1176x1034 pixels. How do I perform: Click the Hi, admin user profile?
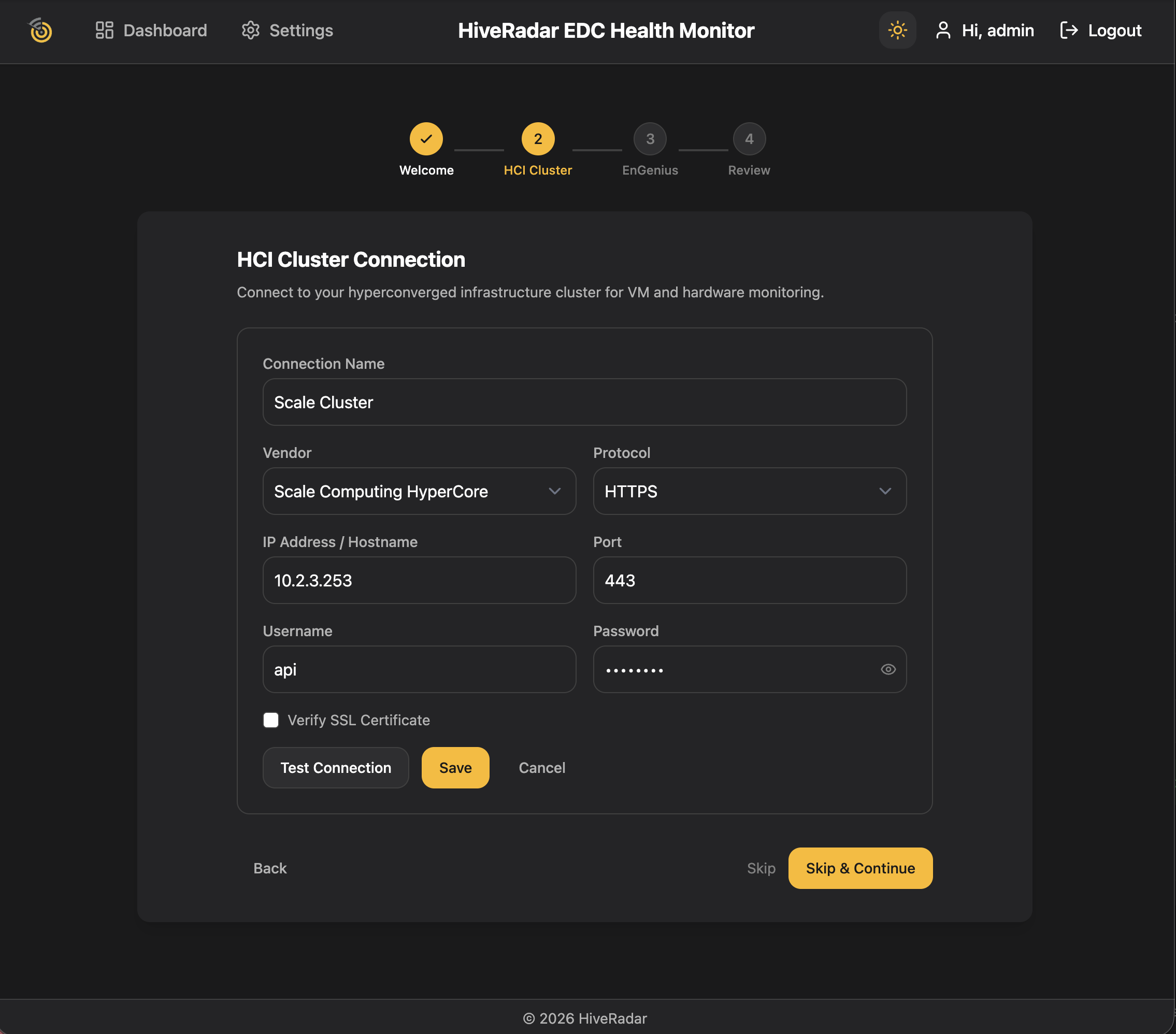click(984, 30)
